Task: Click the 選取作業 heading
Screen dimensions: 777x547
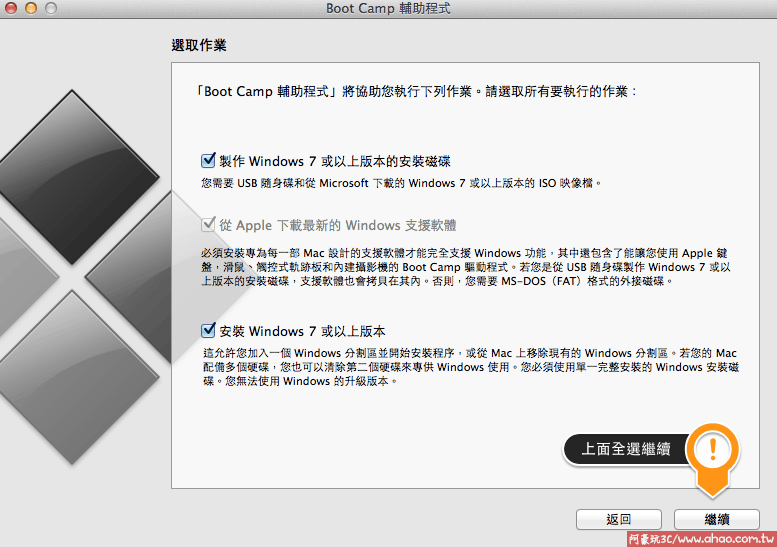Action: pyautogui.click(x=199, y=45)
